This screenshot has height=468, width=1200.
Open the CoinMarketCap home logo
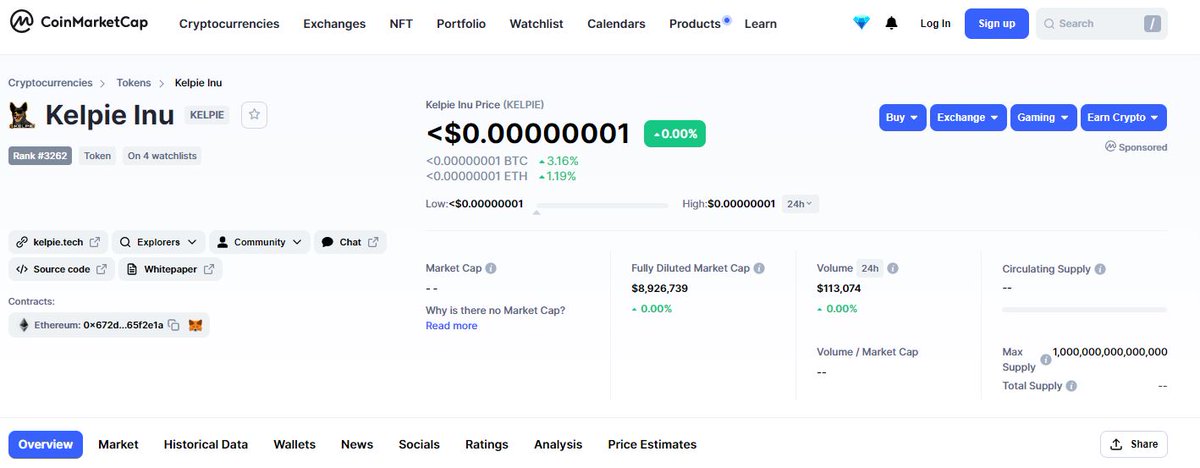pos(78,22)
